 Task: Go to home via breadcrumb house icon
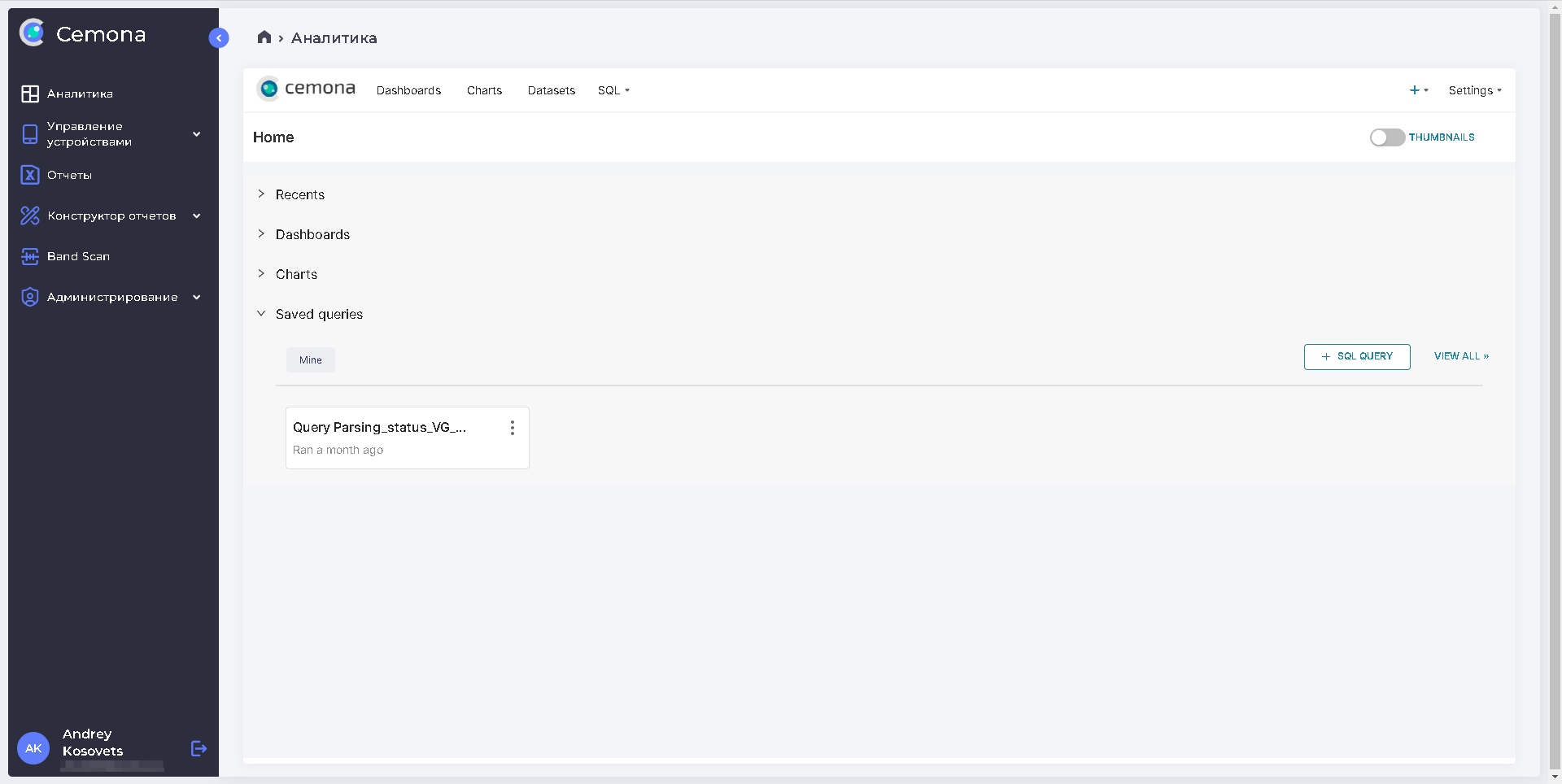tap(264, 37)
